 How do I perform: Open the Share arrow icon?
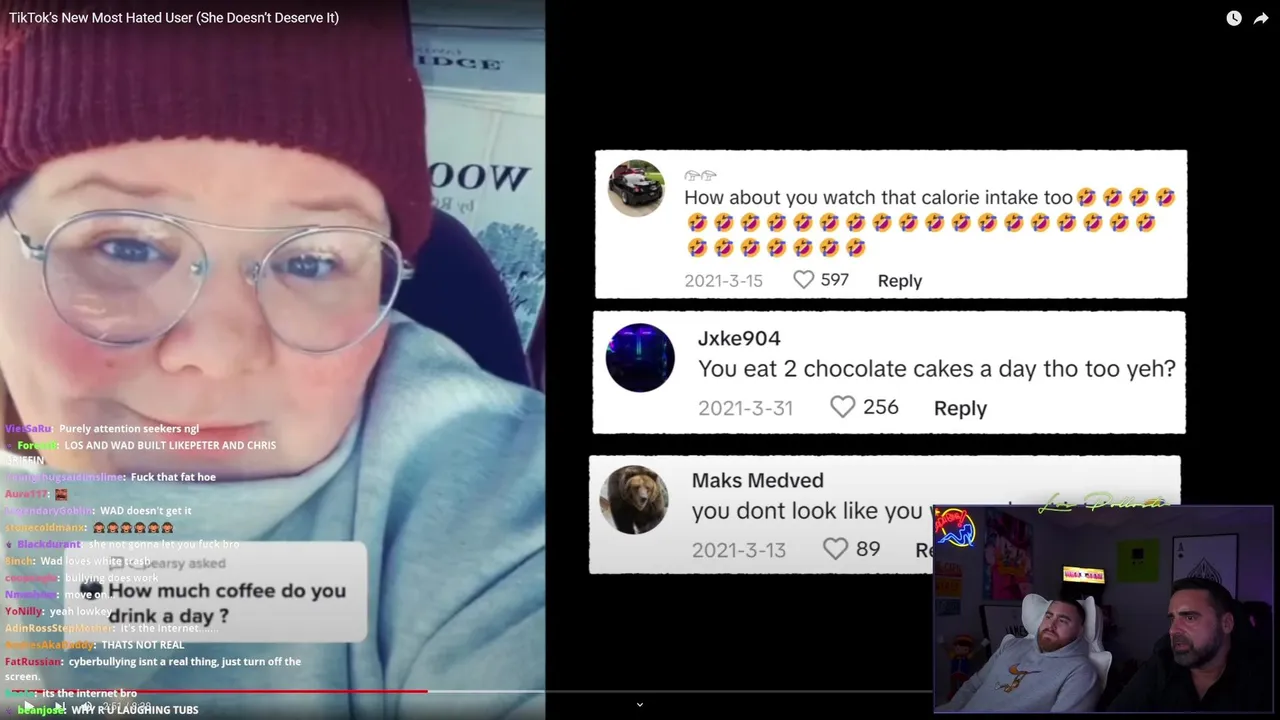pos(1261,18)
